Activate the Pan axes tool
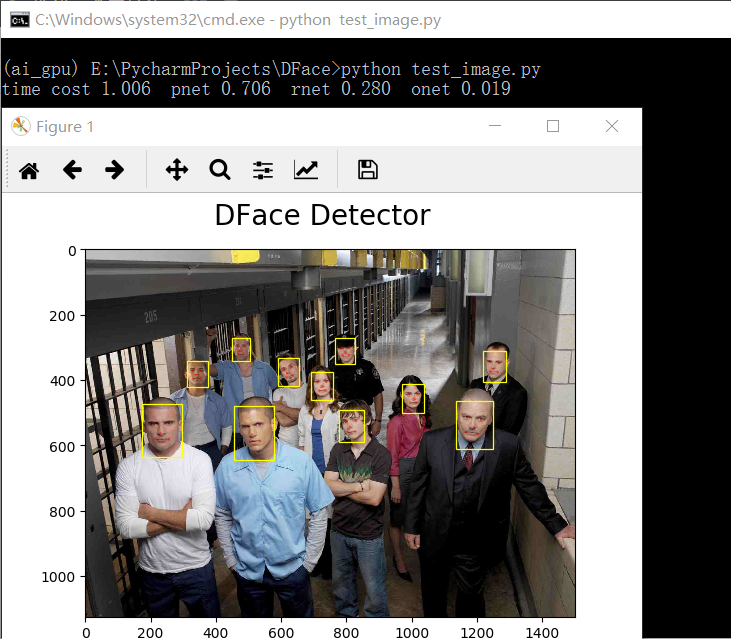This screenshot has height=639, width=731. tap(177, 170)
